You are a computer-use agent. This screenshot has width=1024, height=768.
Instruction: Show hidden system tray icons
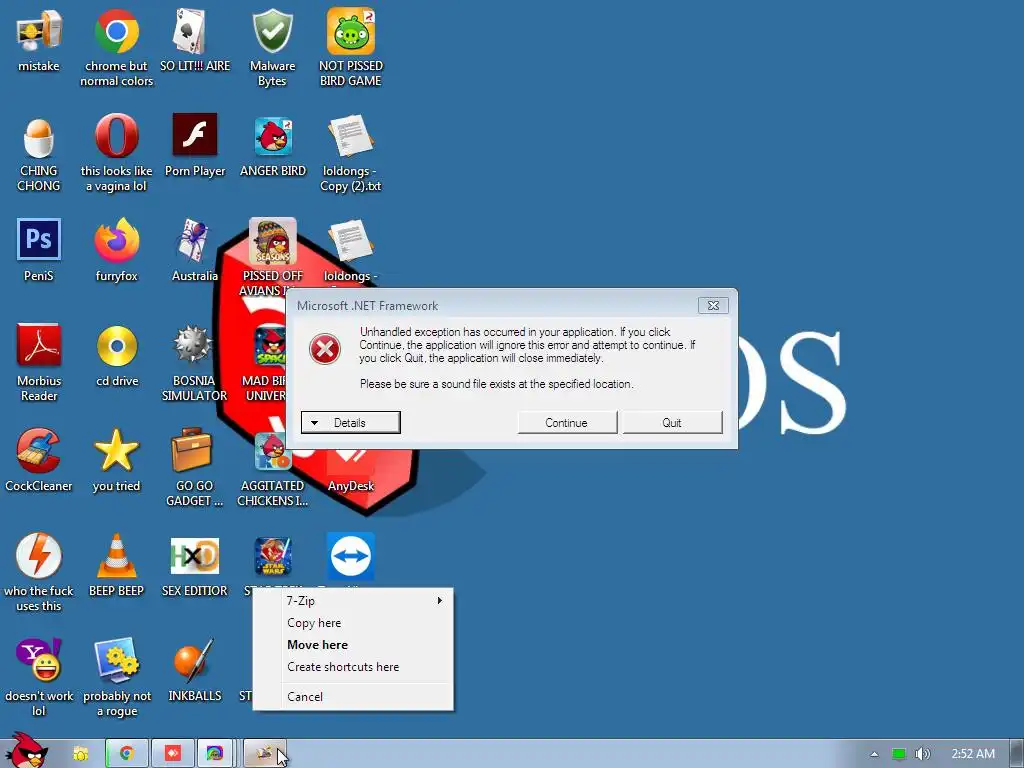874,754
